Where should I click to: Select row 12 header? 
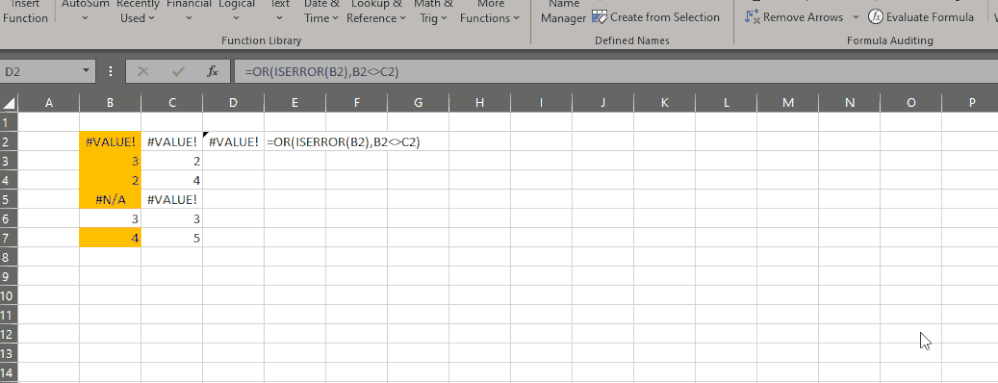click(8, 334)
